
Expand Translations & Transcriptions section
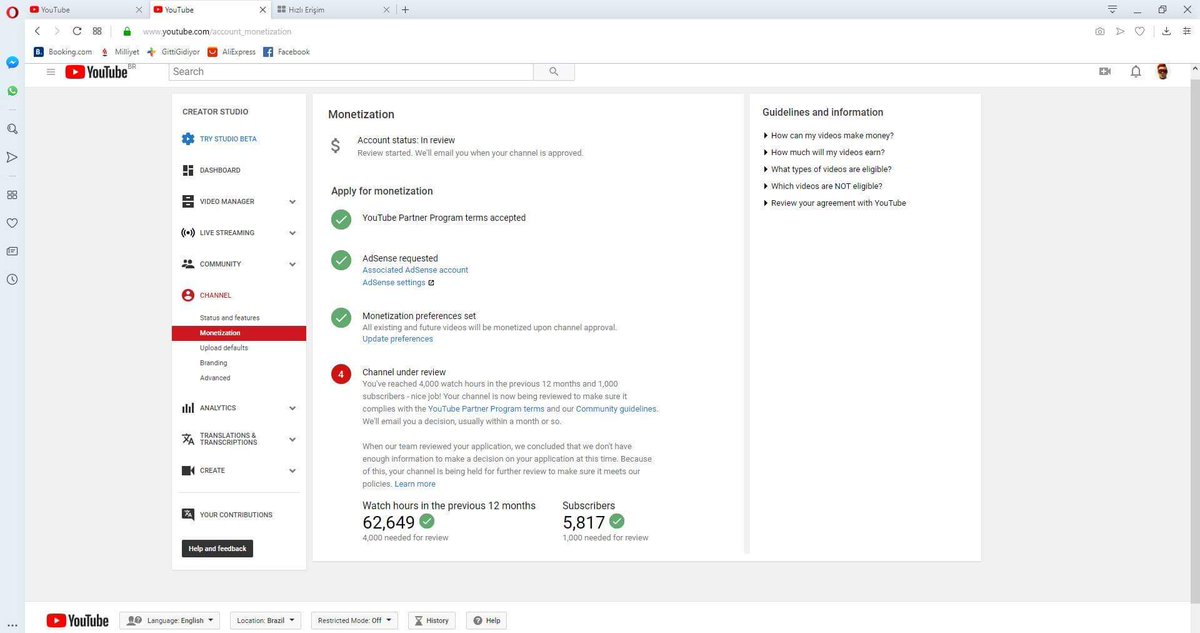tap(292, 439)
